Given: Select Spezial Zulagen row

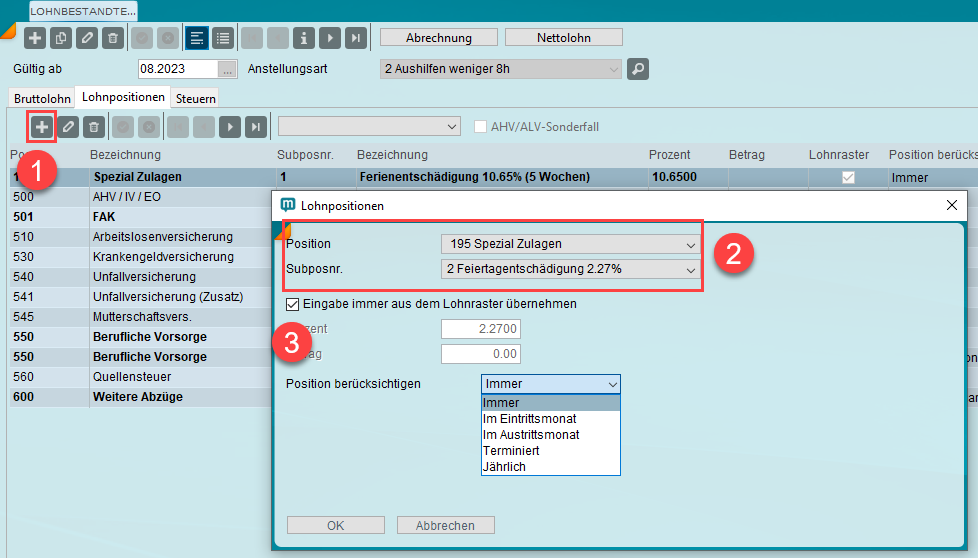Looking at the screenshot, I should [x=493, y=177].
